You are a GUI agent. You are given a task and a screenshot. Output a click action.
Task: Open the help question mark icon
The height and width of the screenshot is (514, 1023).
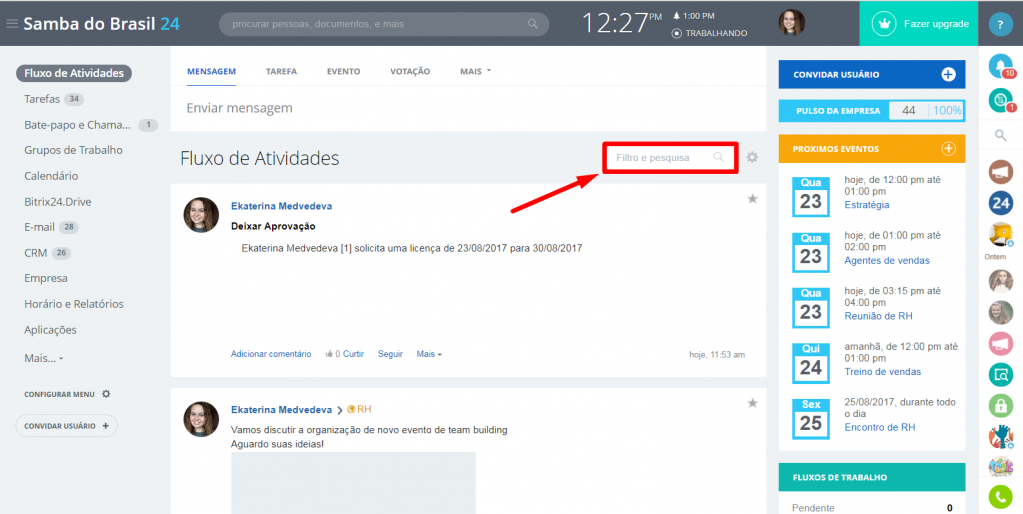1000,24
